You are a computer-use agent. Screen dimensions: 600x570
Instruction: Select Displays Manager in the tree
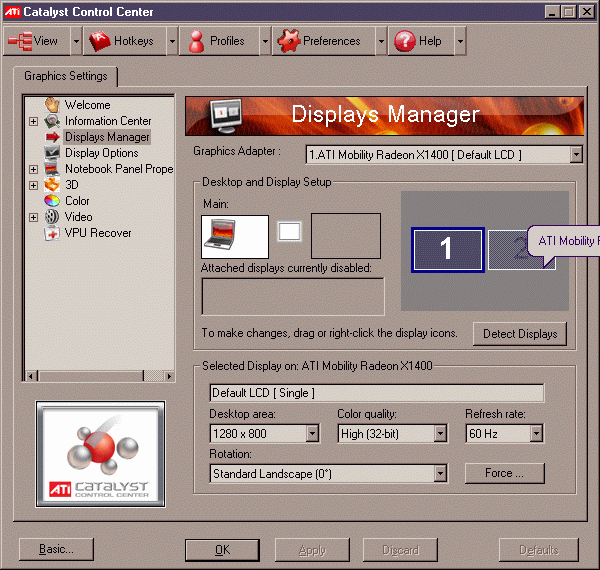[x=107, y=137]
